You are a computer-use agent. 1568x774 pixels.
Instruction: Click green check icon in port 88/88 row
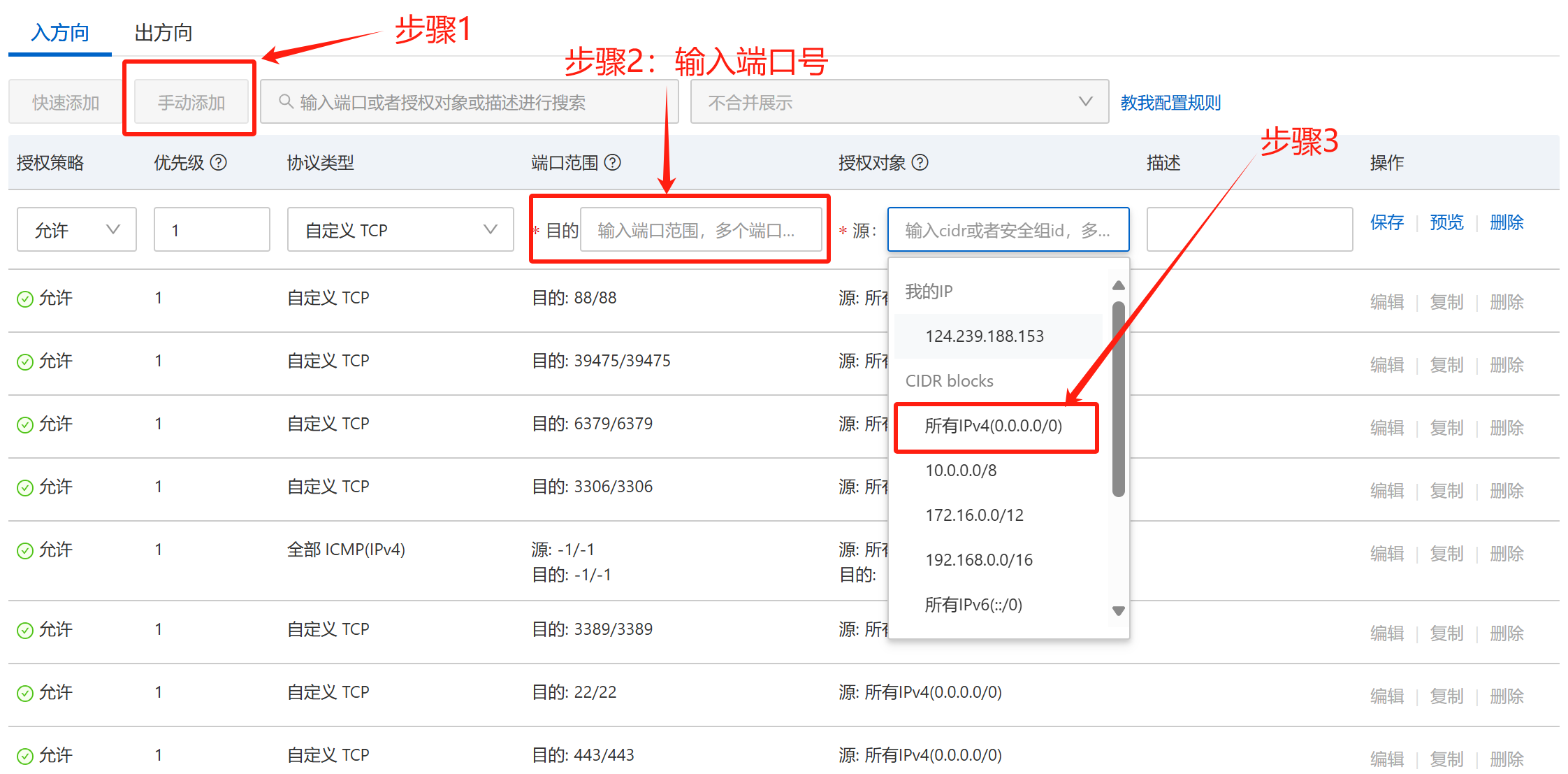pos(25,299)
